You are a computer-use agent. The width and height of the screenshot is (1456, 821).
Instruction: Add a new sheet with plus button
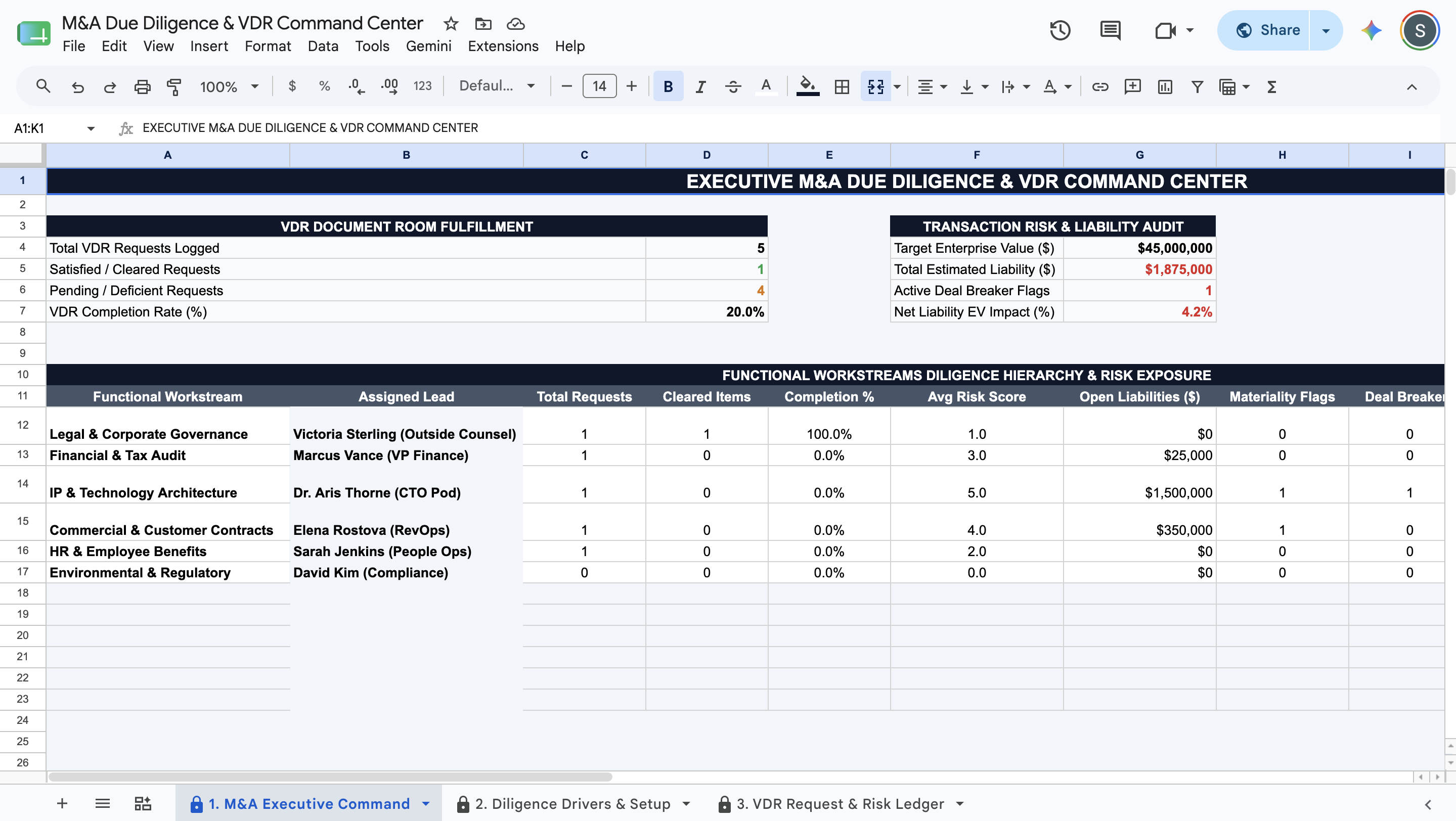(x=62, y=803)
